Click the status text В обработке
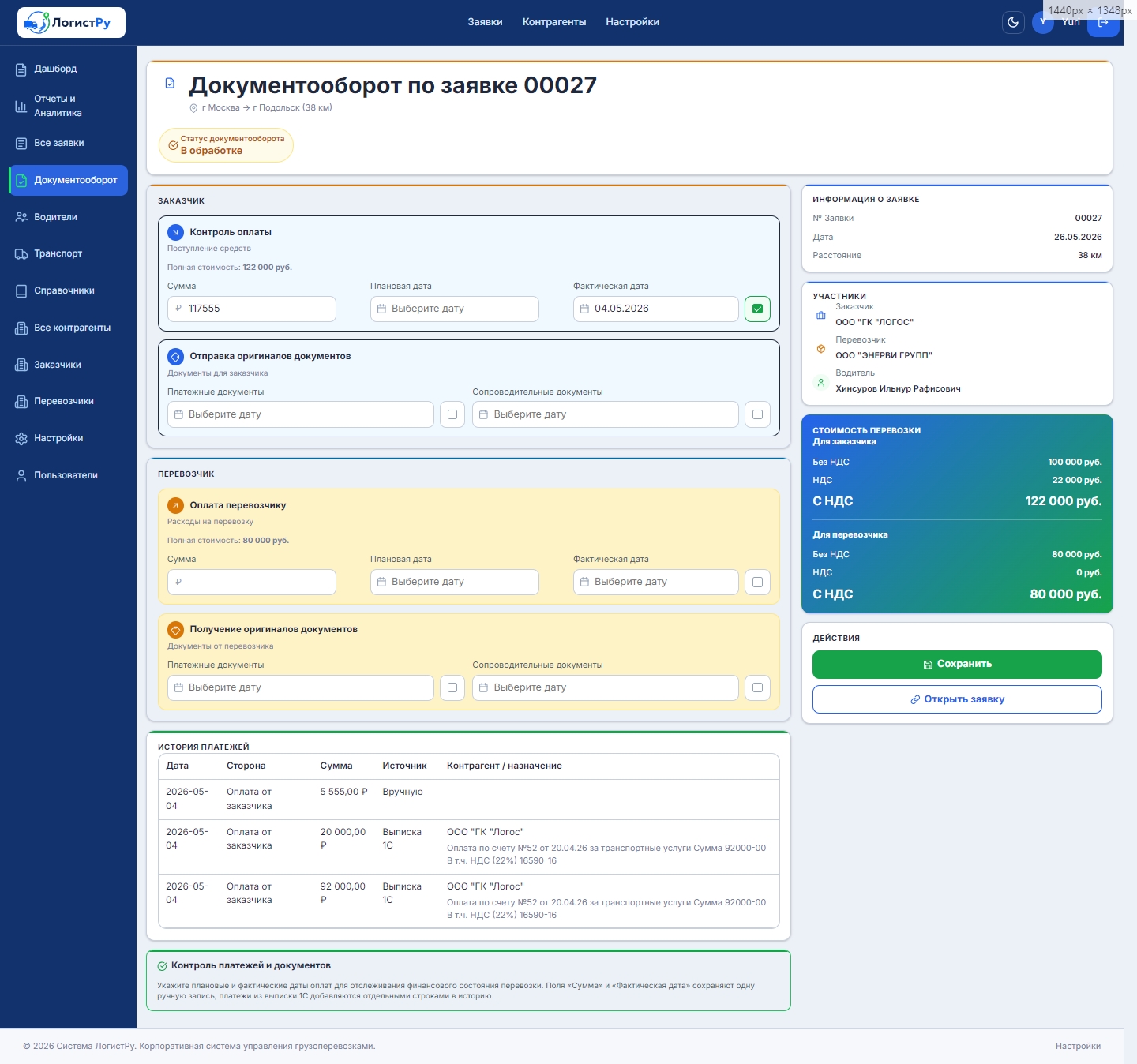The height and width of the screenshot is (1064, 1137). tap(212, 151)
